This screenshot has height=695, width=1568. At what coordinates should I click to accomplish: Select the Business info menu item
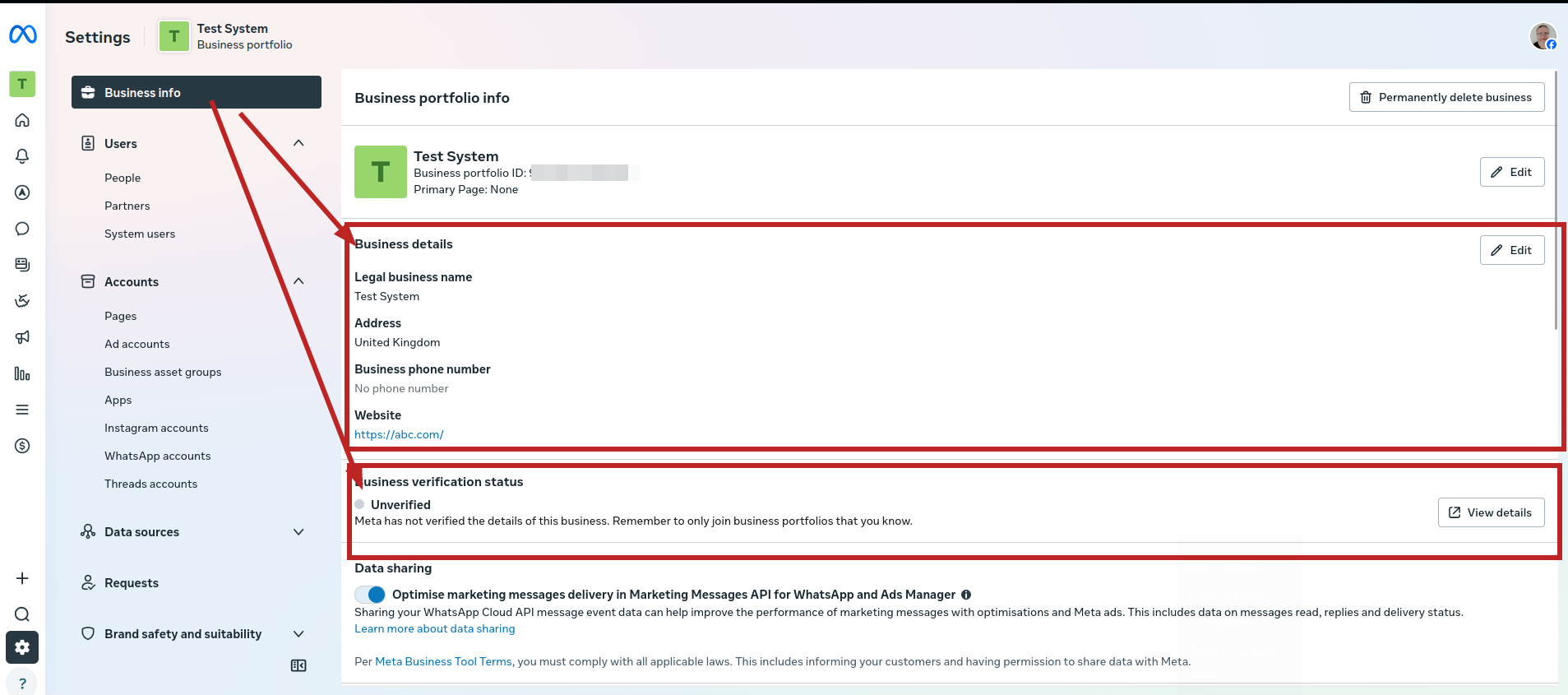click(x=197, y=92)
